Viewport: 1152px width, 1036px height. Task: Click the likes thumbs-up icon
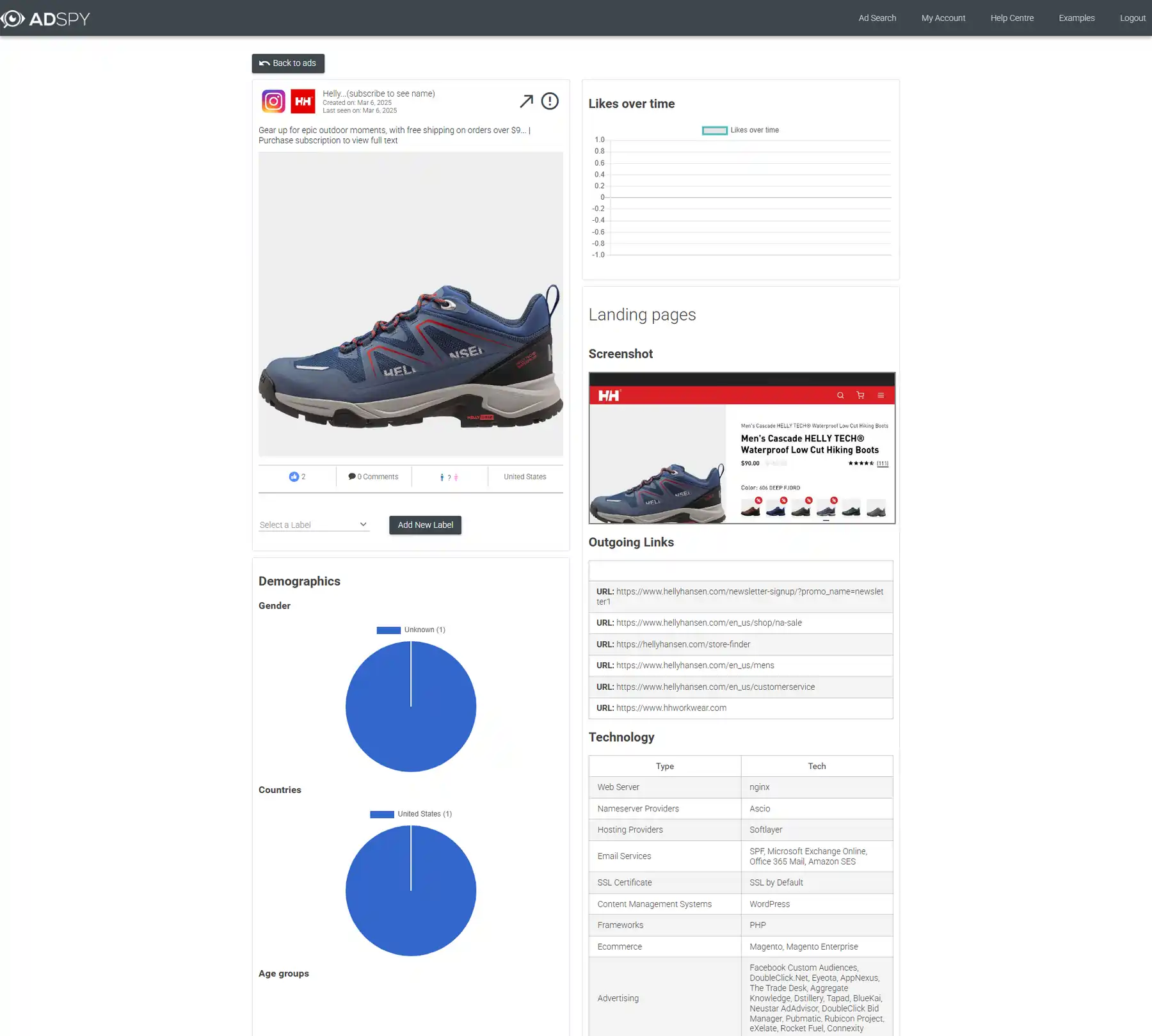(x=294, y=477)
